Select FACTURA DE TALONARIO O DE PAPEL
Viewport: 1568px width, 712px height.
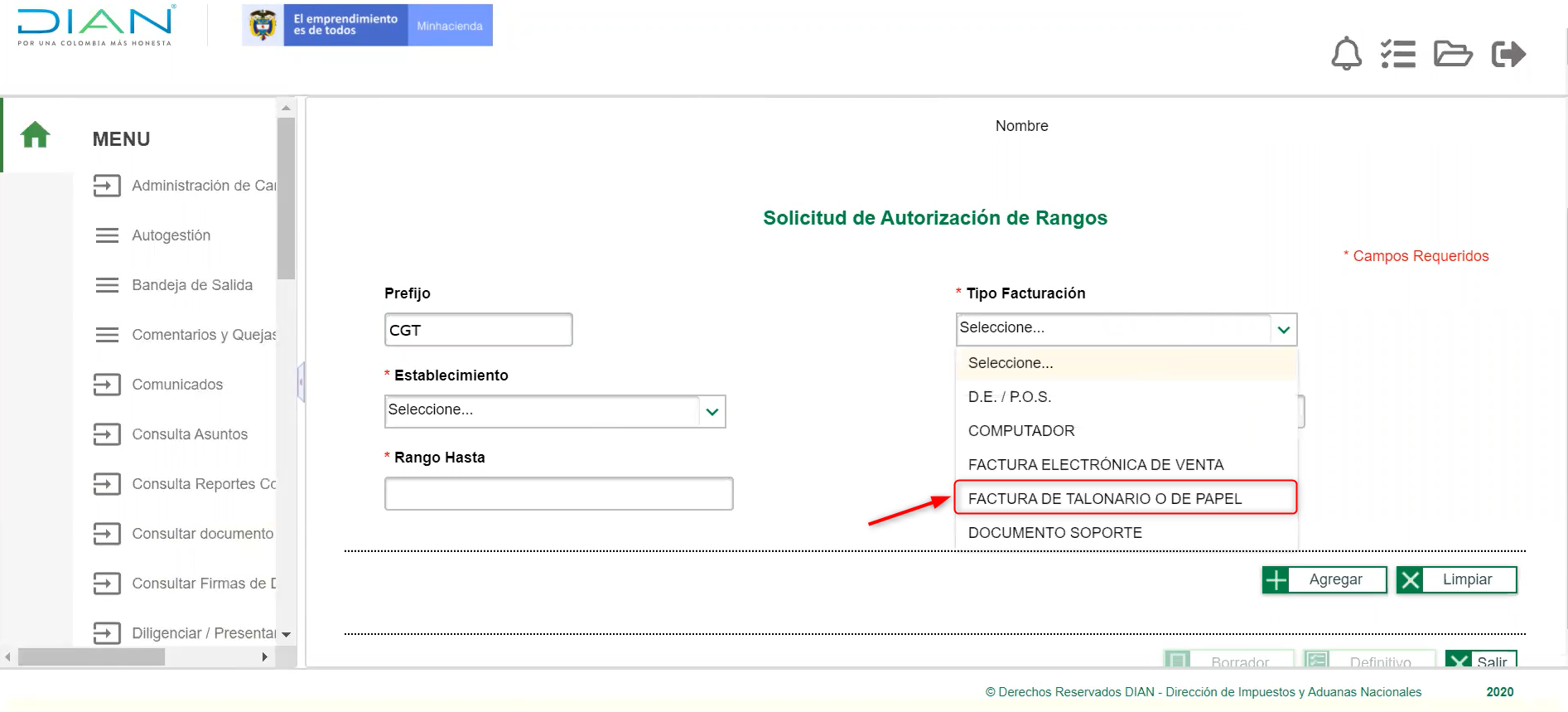1104,498
